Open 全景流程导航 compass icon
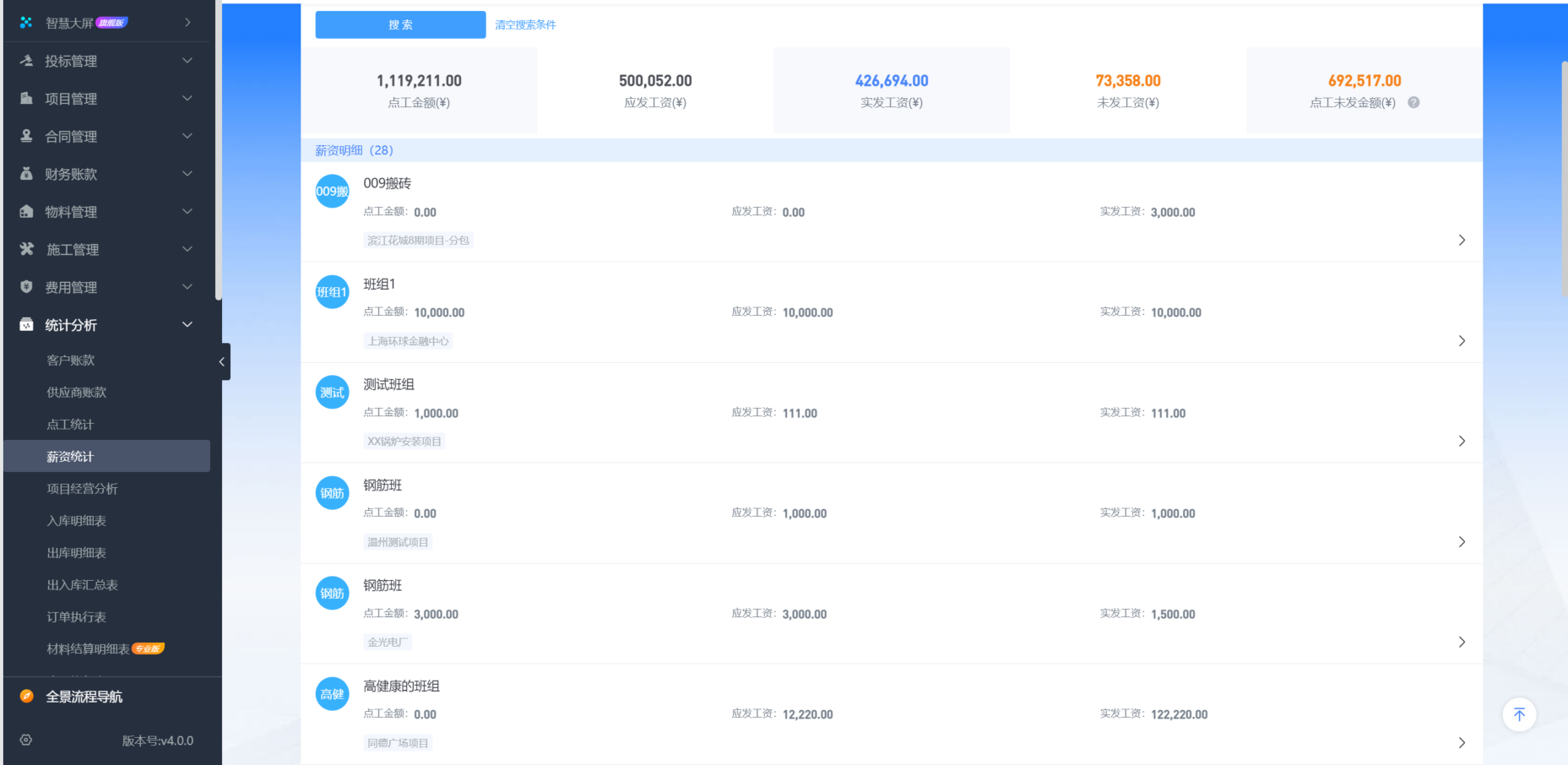The image size is (1568, 765). [x=27, y=697]
